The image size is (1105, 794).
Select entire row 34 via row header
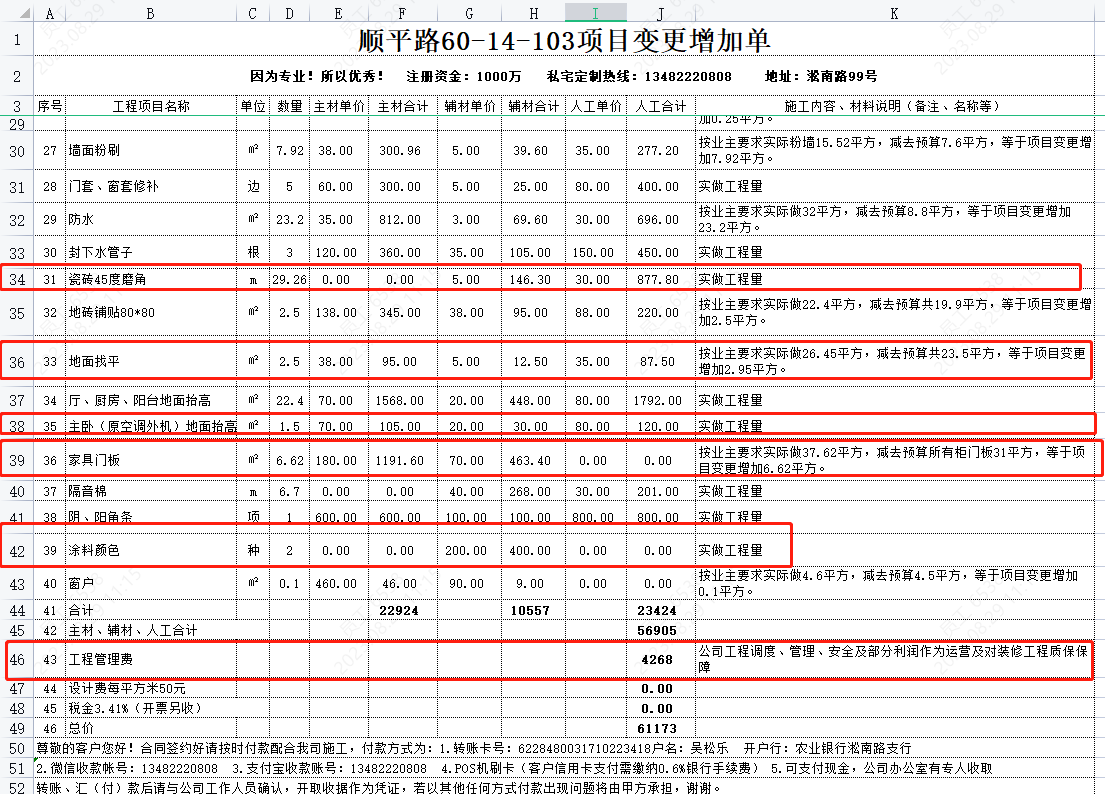click(17, 279)
